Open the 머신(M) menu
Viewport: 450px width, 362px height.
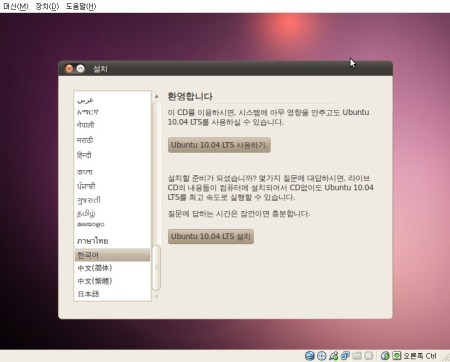point(16,6)
